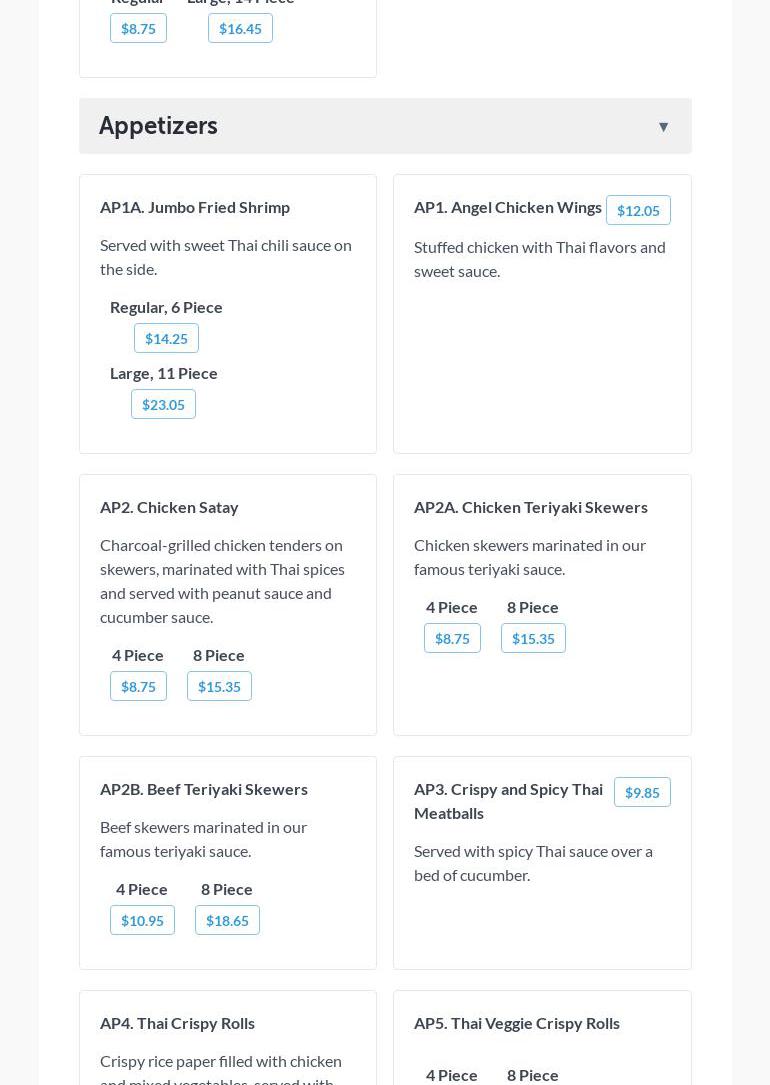
Task: Pick Chicken Teriyaki Skewers 8 piece $15.35
Action: click(x=533, y=639)
